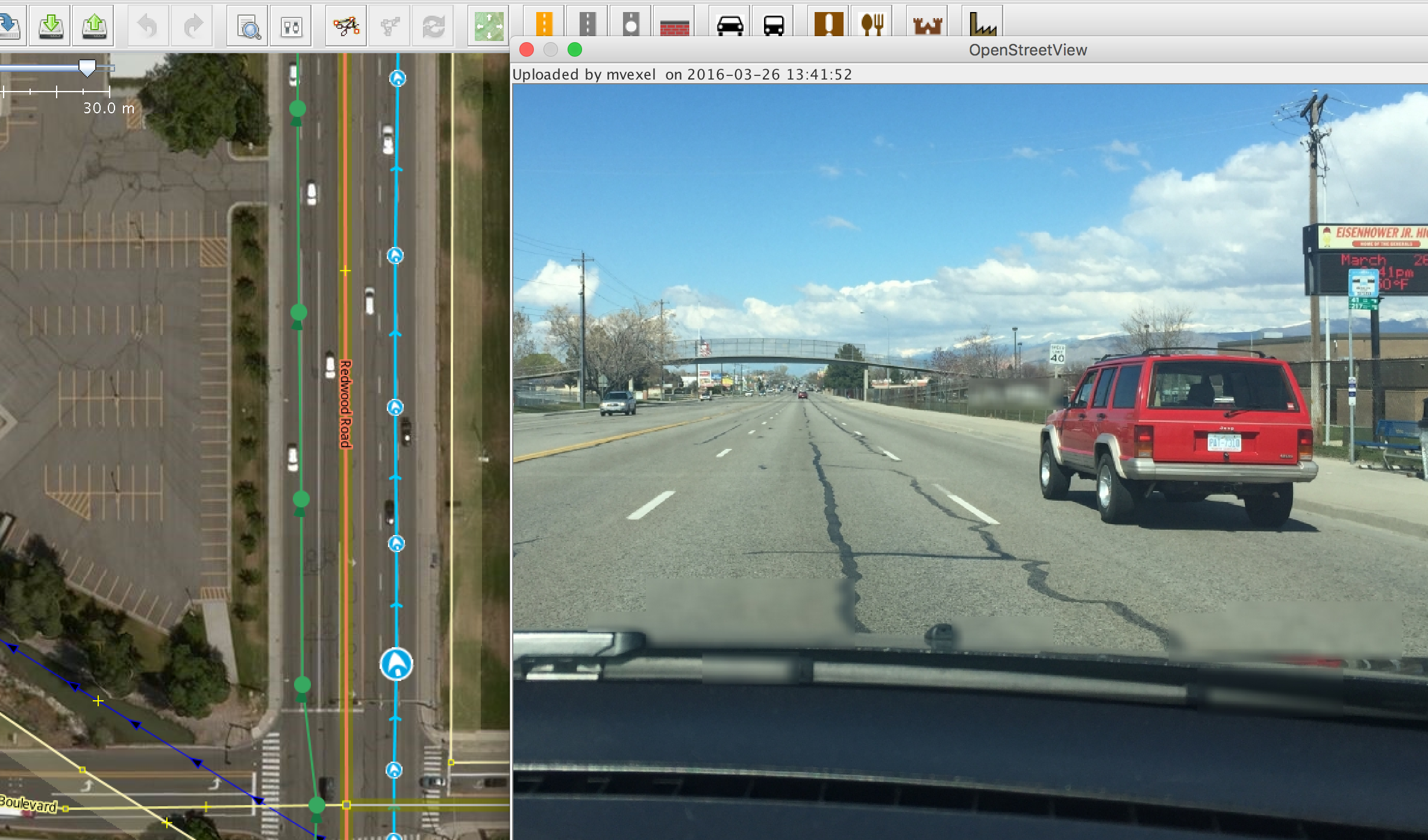Select the factory industrial preset icon
This screenshot has width=1428, height=840.
pos(983,23)
